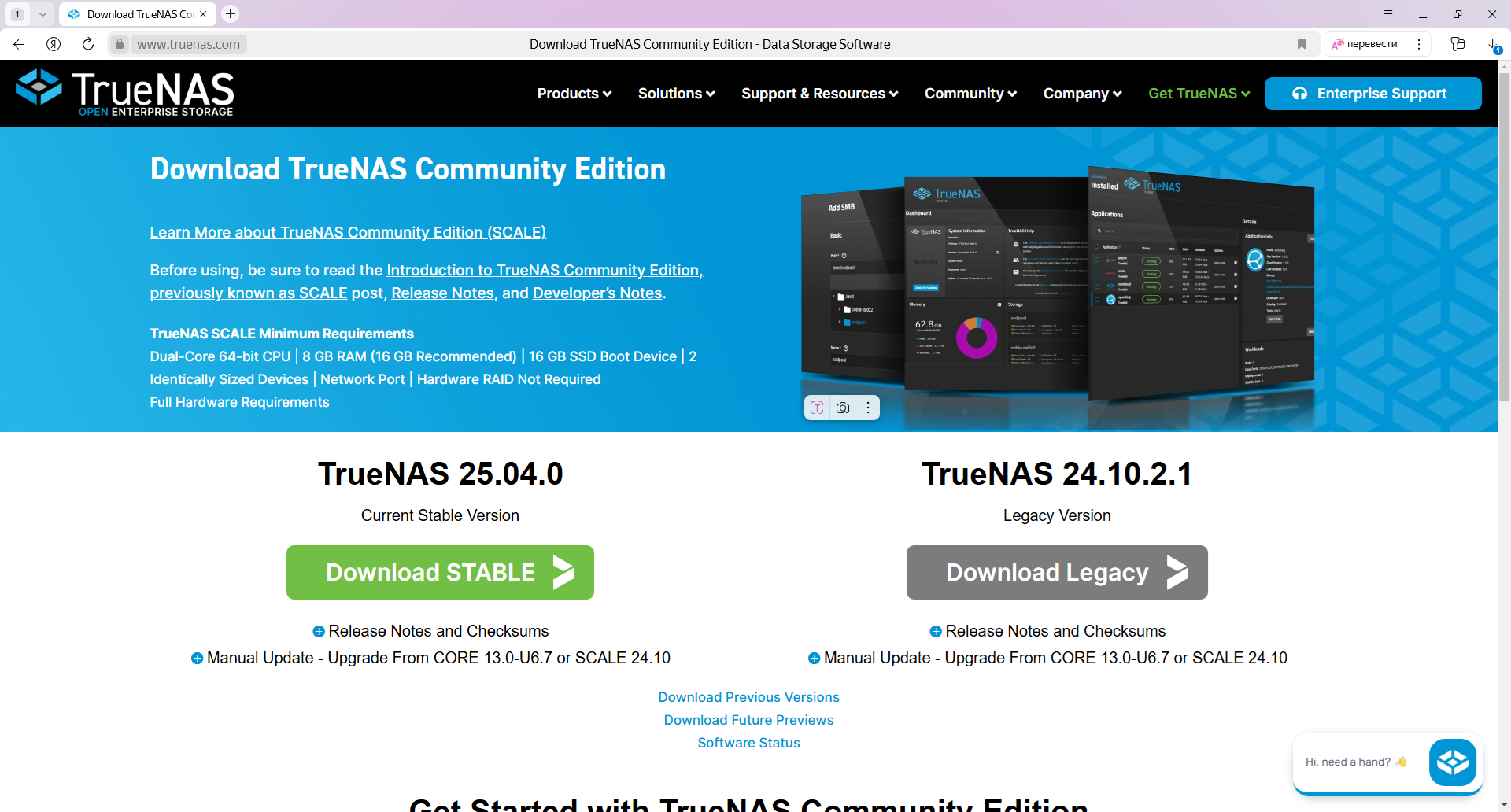
Task: Open the Solutions dropdown menu
Action: [x=677, y=94]
